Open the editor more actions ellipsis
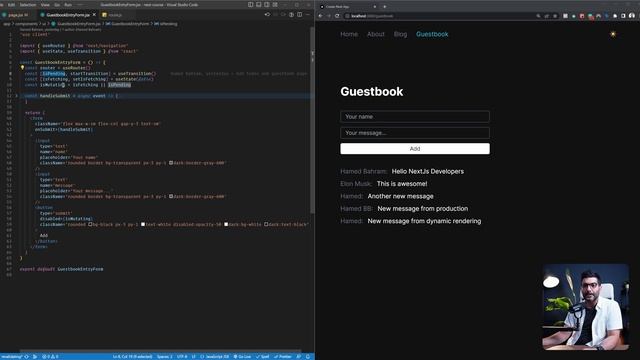 click(x=308, y=15)
